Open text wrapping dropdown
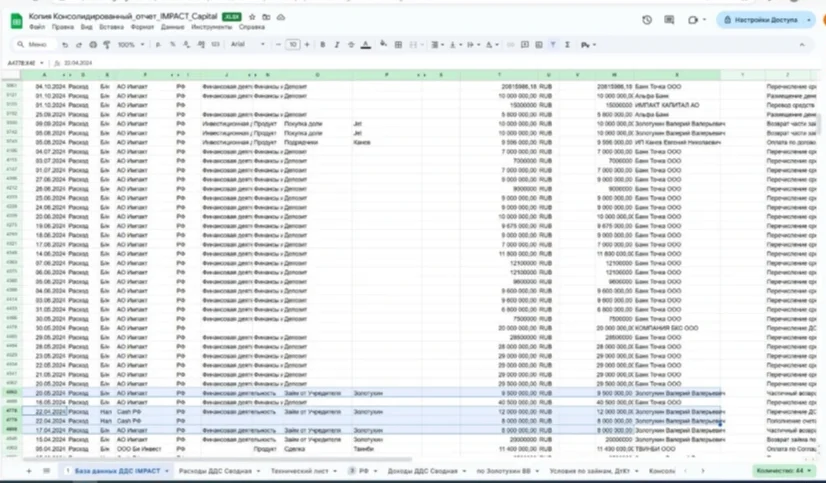The width and height of the screenshot is (826, 483). coord(473,45)
